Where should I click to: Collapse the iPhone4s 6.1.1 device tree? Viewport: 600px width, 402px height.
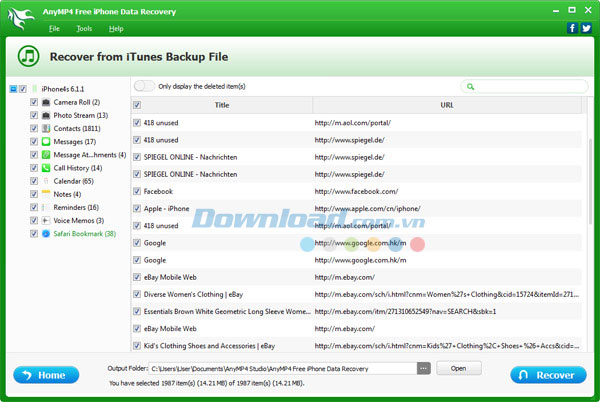[13, 89]
